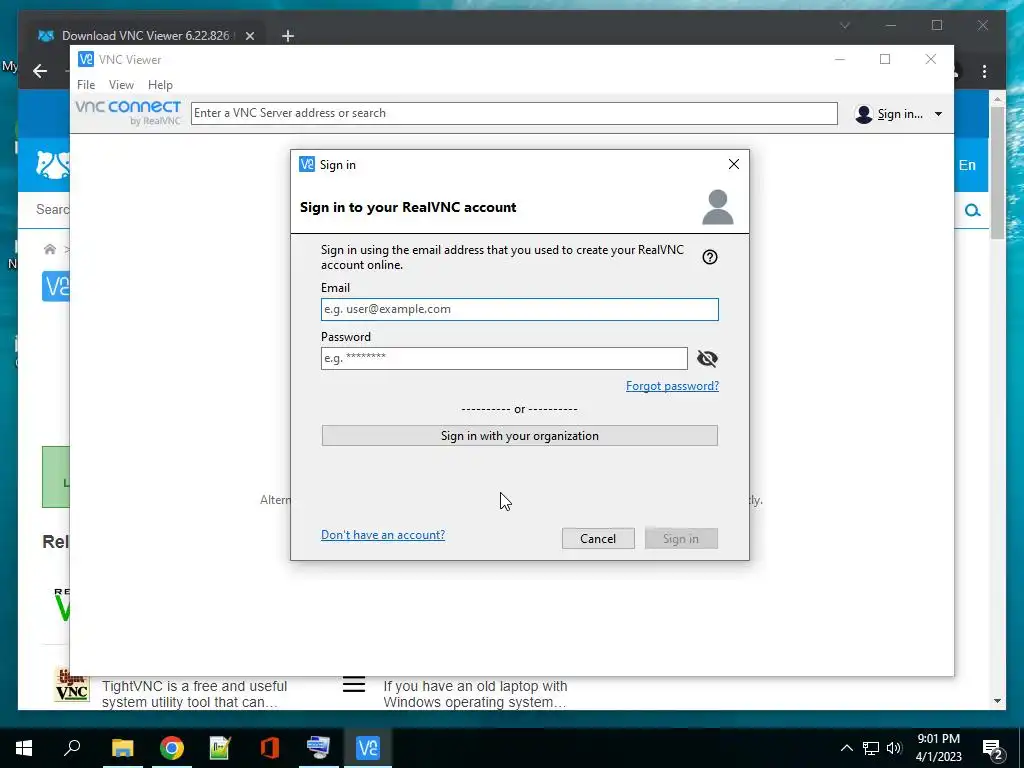1024x768 pixels.
Task: Open volume control tray icon
Action: point(894,748)
